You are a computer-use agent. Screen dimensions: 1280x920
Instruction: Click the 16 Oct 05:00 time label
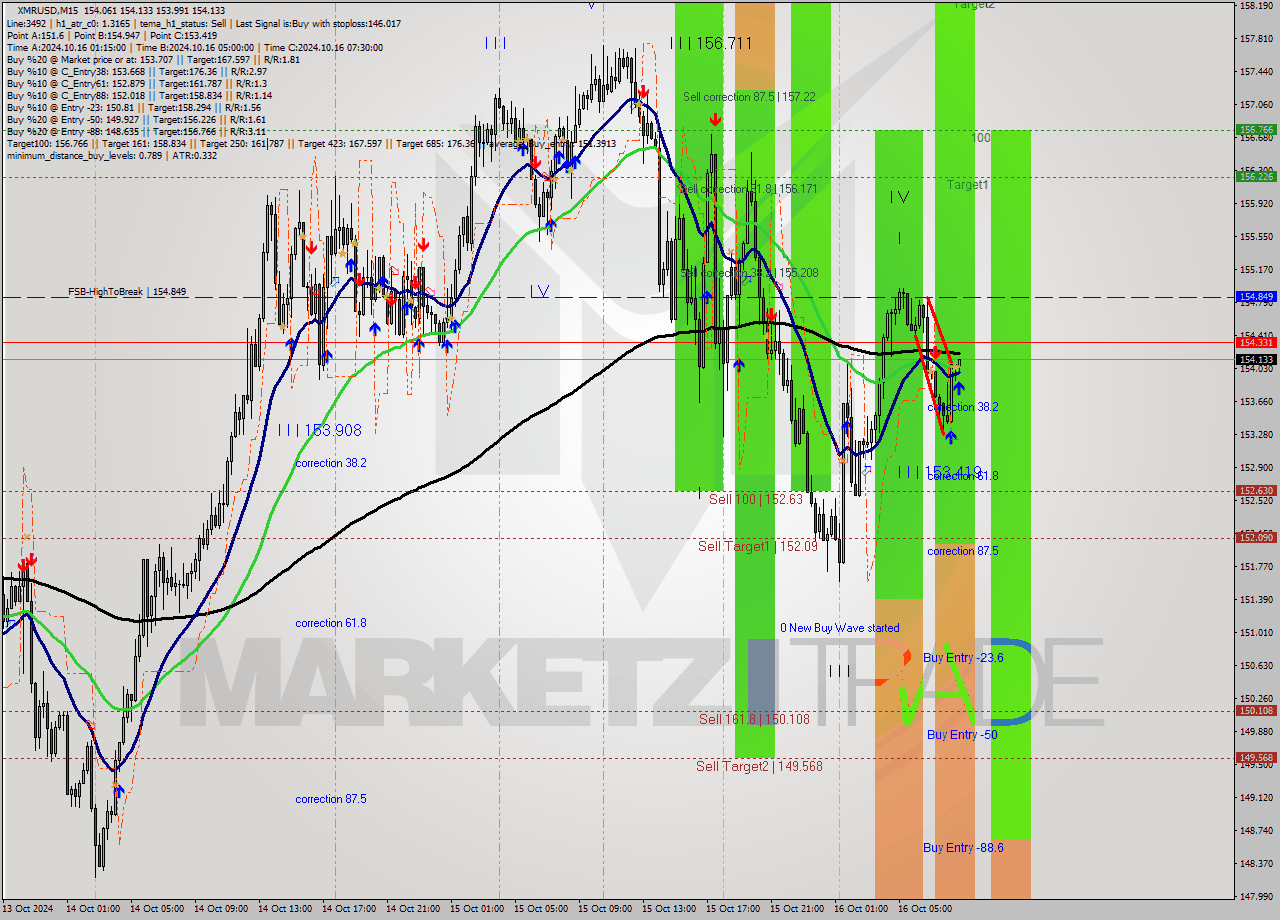point(925,909)
